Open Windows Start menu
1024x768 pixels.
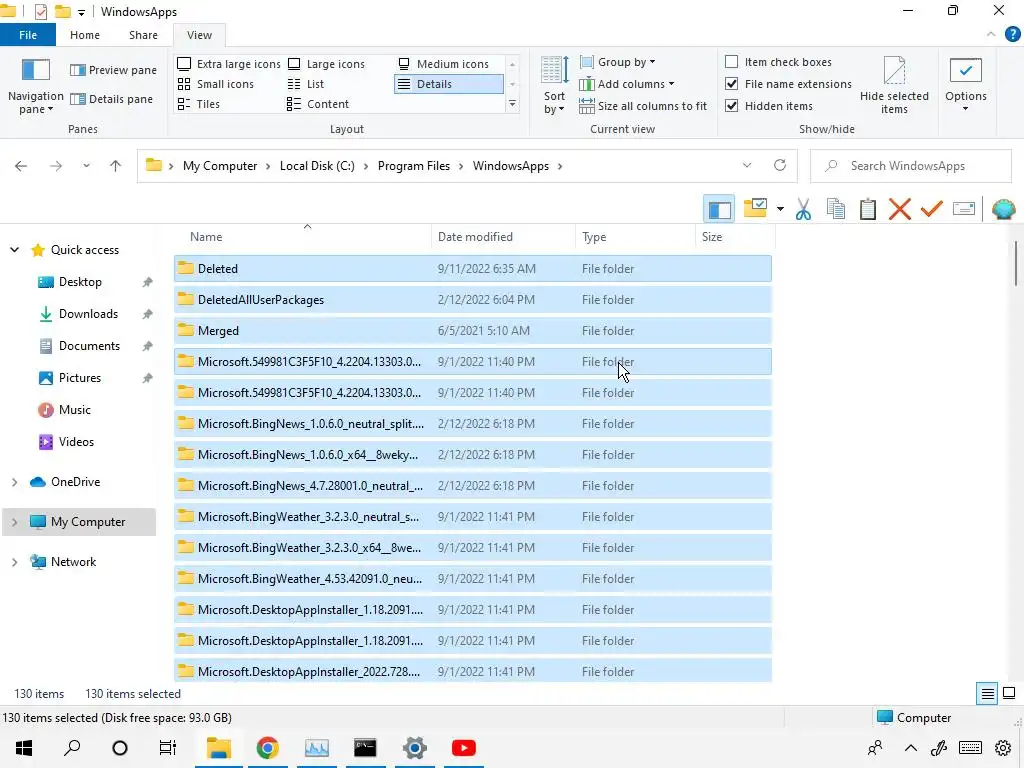click(x=24, y=748)
